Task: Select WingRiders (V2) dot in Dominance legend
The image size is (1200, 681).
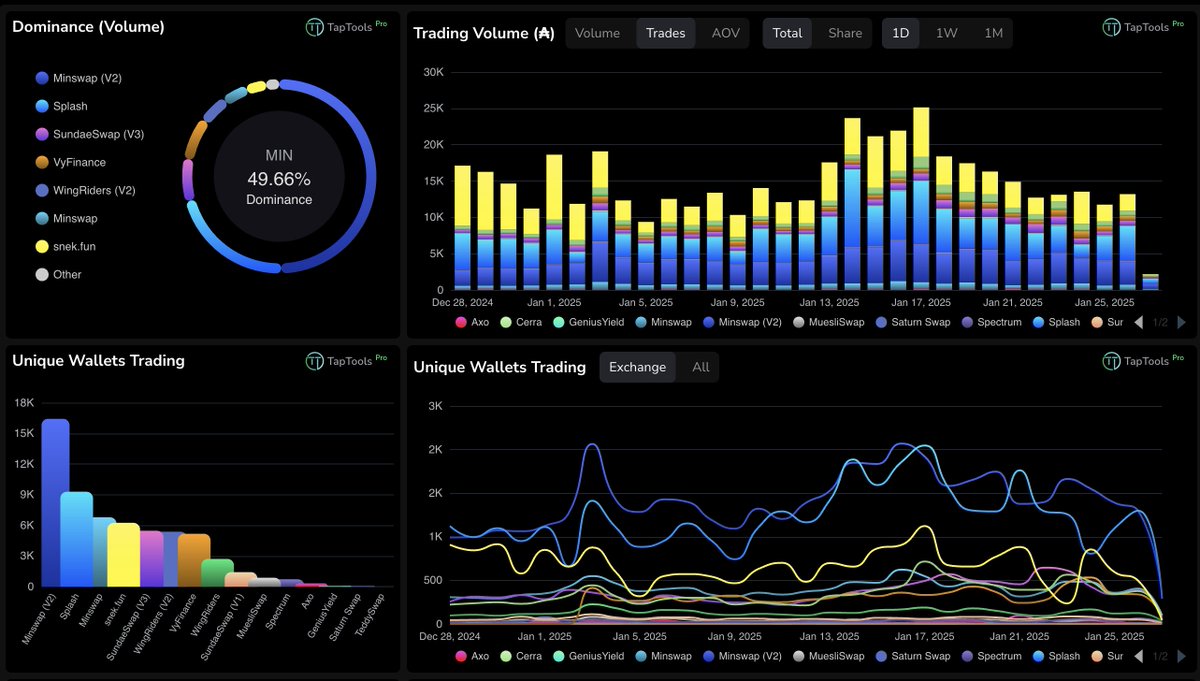Action: coord(42,190)
